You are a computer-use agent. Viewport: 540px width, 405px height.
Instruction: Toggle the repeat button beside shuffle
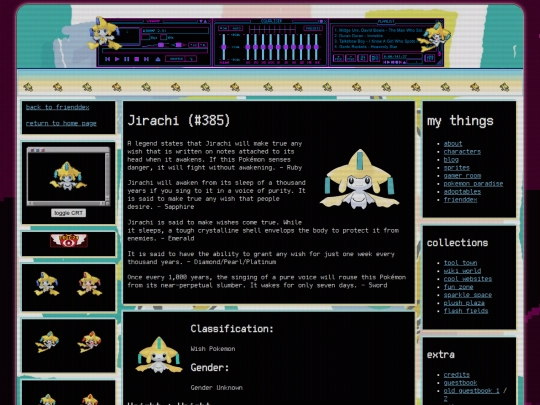tap(192, 59)
